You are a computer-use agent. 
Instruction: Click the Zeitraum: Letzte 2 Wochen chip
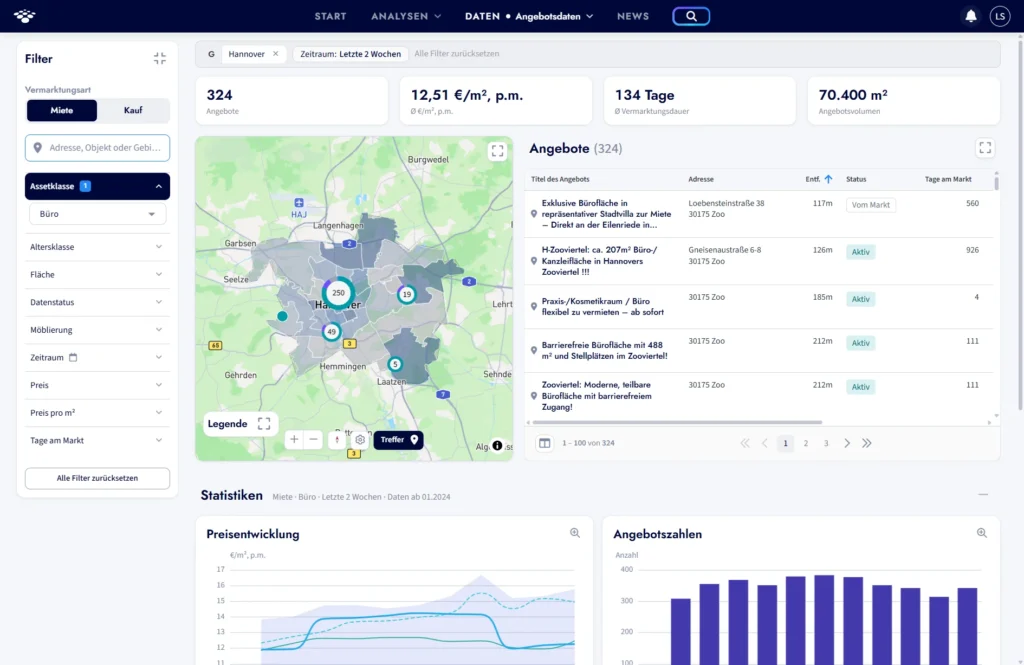[x=351, y=54]
